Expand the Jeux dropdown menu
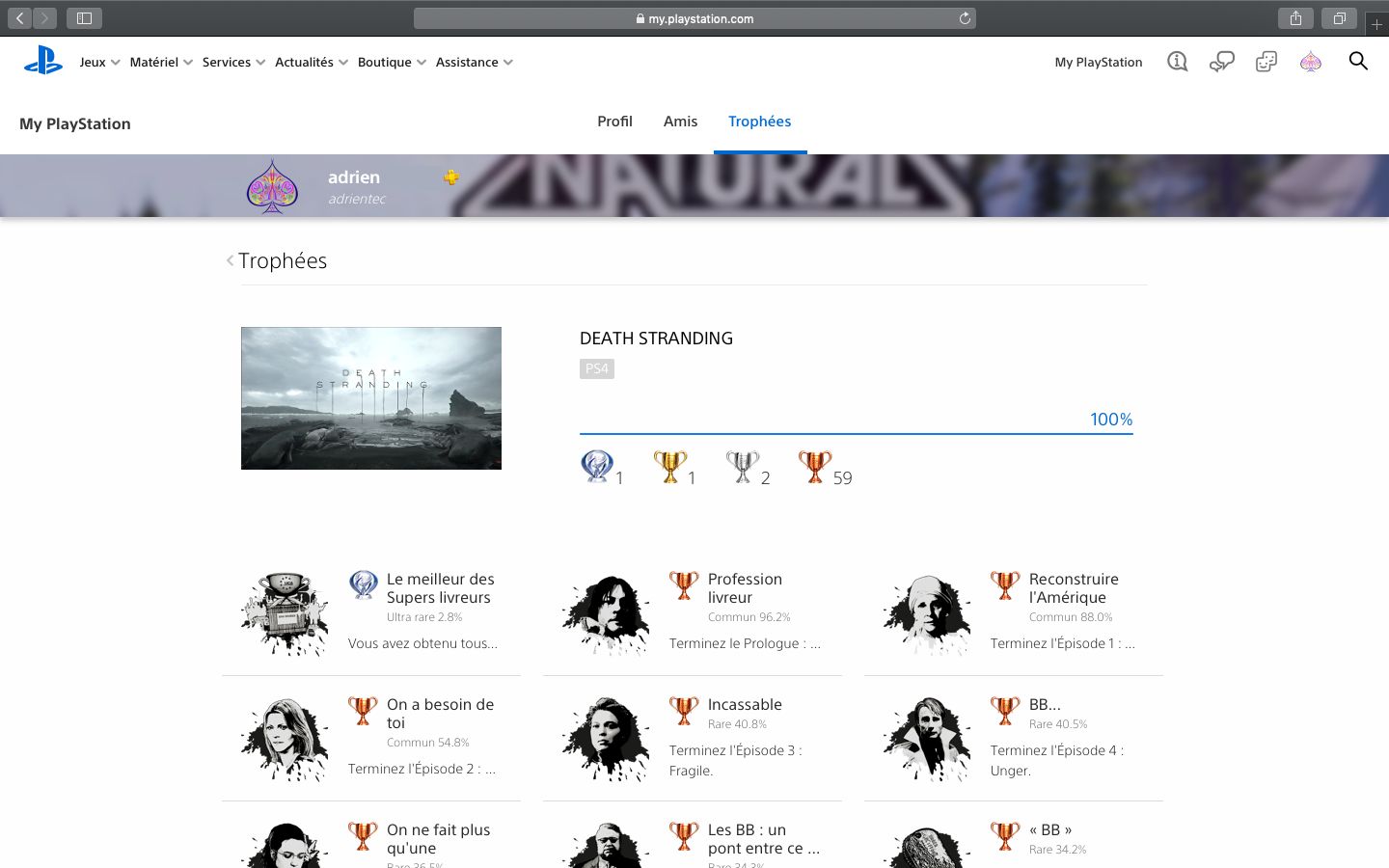Viewport: 1389px width, 868px height. pos(99,62)
